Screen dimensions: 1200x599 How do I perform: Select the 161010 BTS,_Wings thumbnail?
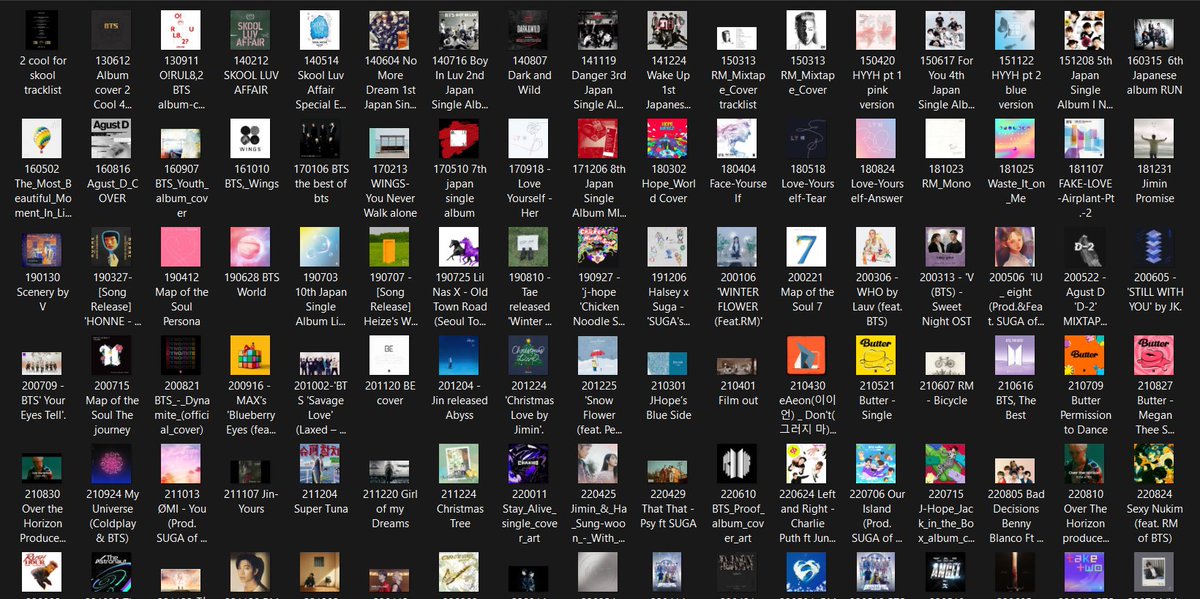(251, 139)
